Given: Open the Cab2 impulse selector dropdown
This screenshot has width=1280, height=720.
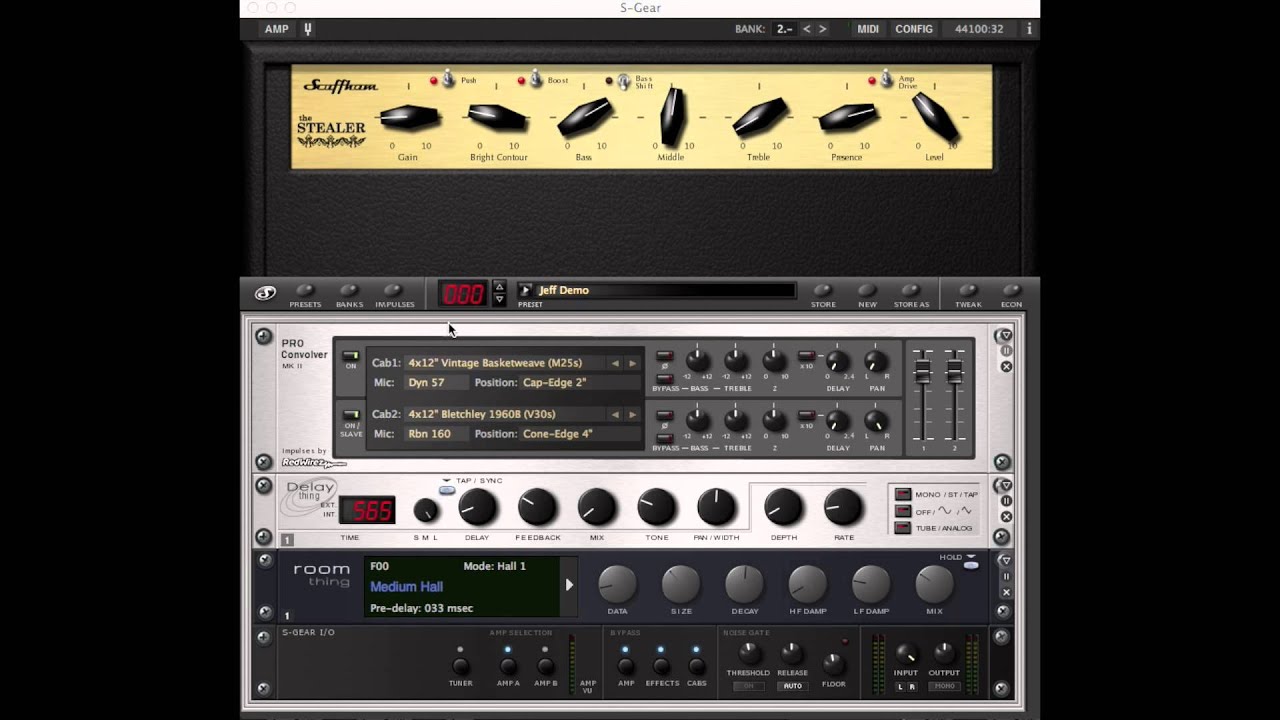Looking at the screenshot, I should point(505,414).
